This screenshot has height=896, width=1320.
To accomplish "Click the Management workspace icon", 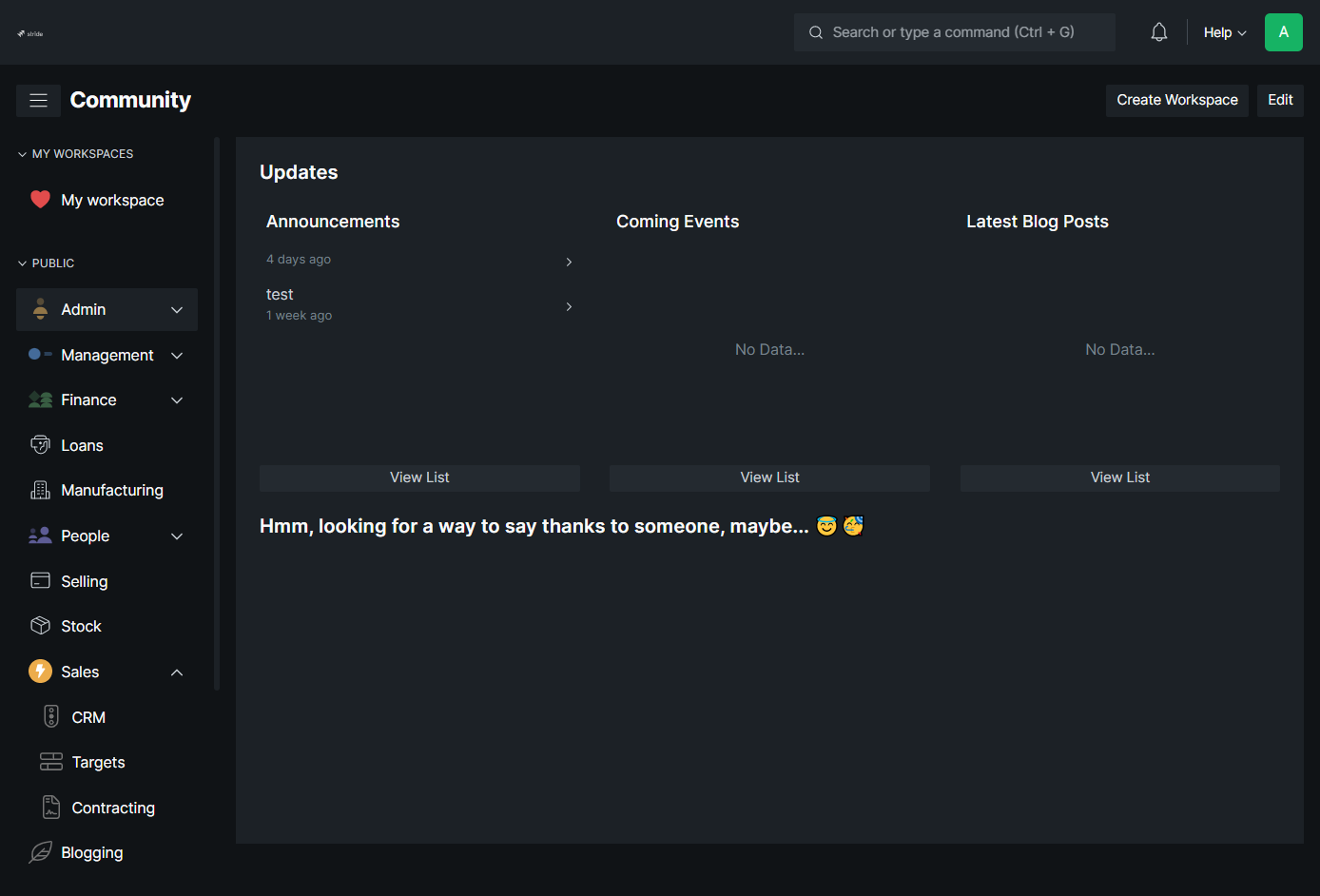I will coord(40,354).
